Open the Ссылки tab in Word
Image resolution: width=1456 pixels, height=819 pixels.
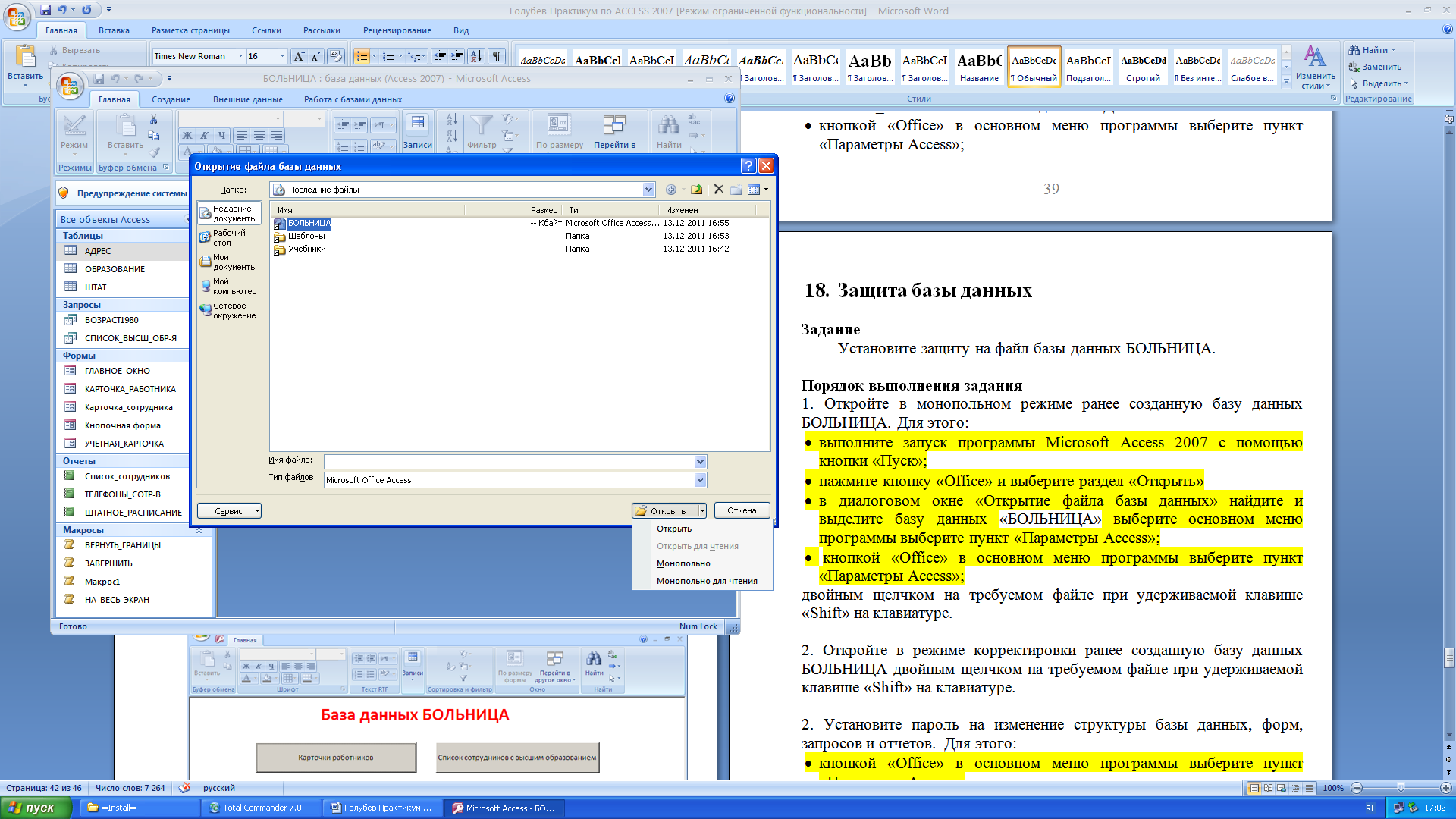pos(266,30)
